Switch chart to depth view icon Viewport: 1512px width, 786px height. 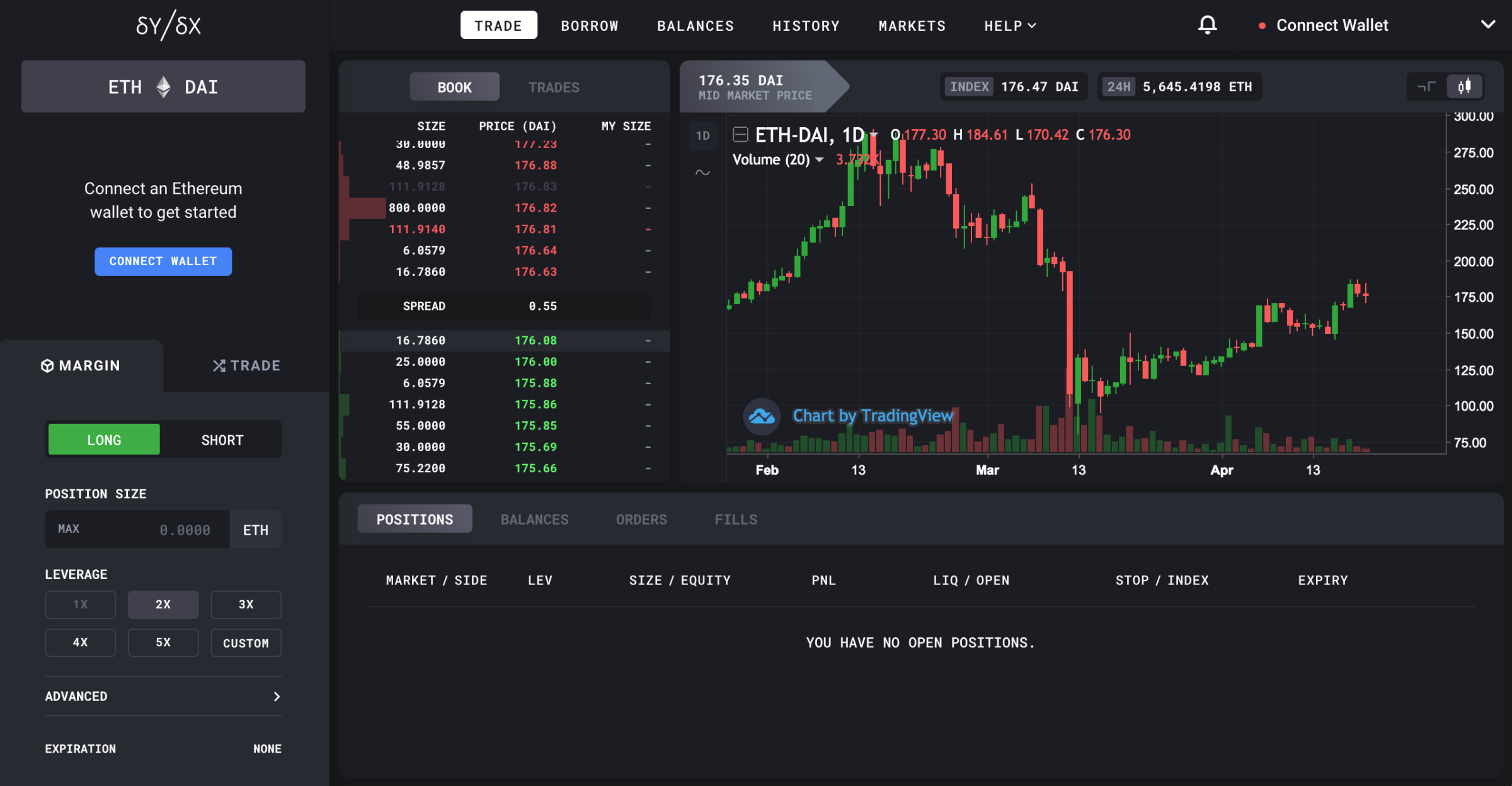click(1426, 86)
